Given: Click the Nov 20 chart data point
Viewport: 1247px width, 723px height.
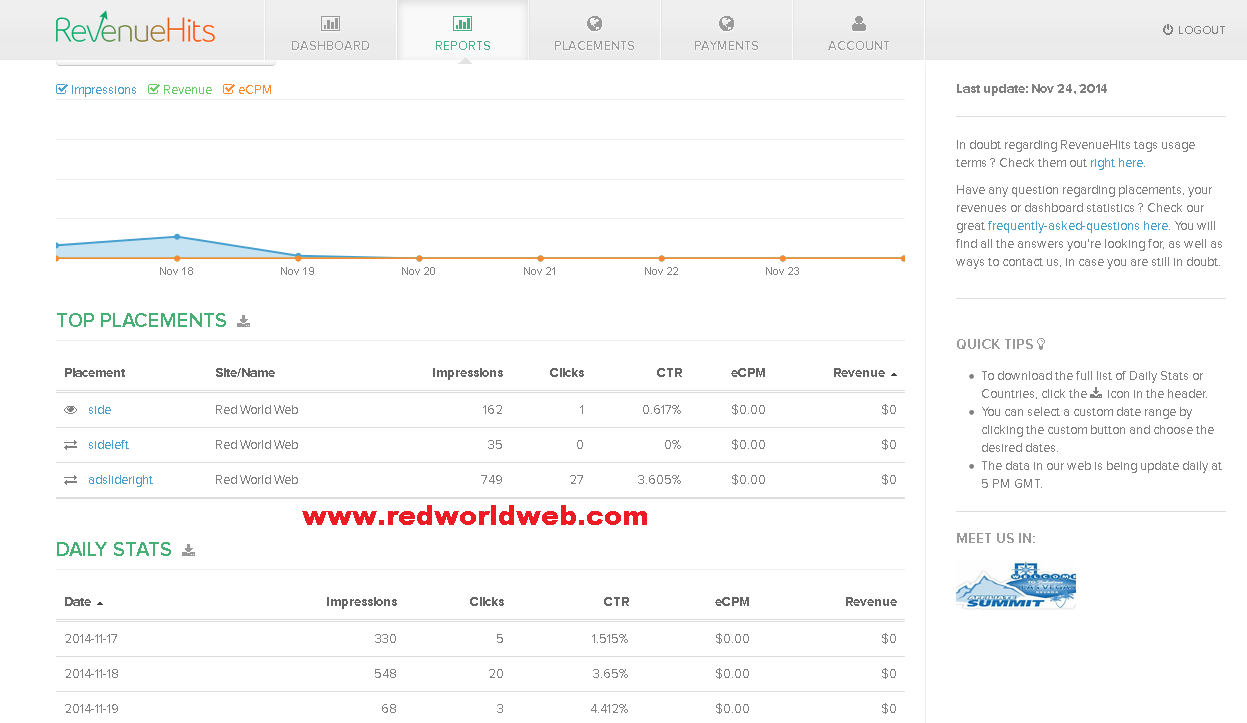Looking at the screenshot, I should pyautogui.click(x=419, y=258).
